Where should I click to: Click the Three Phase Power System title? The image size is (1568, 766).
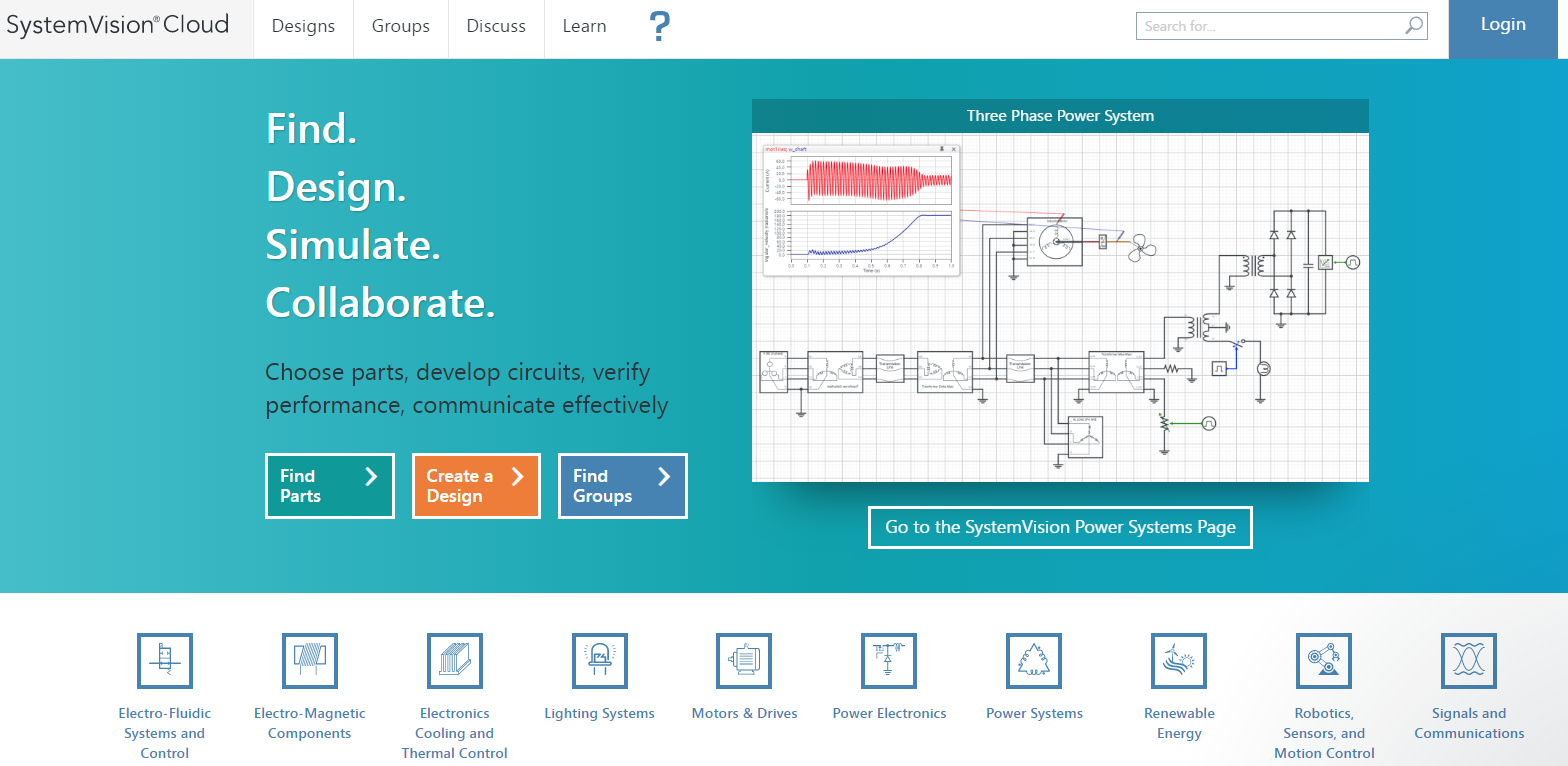click(1060, 116)
